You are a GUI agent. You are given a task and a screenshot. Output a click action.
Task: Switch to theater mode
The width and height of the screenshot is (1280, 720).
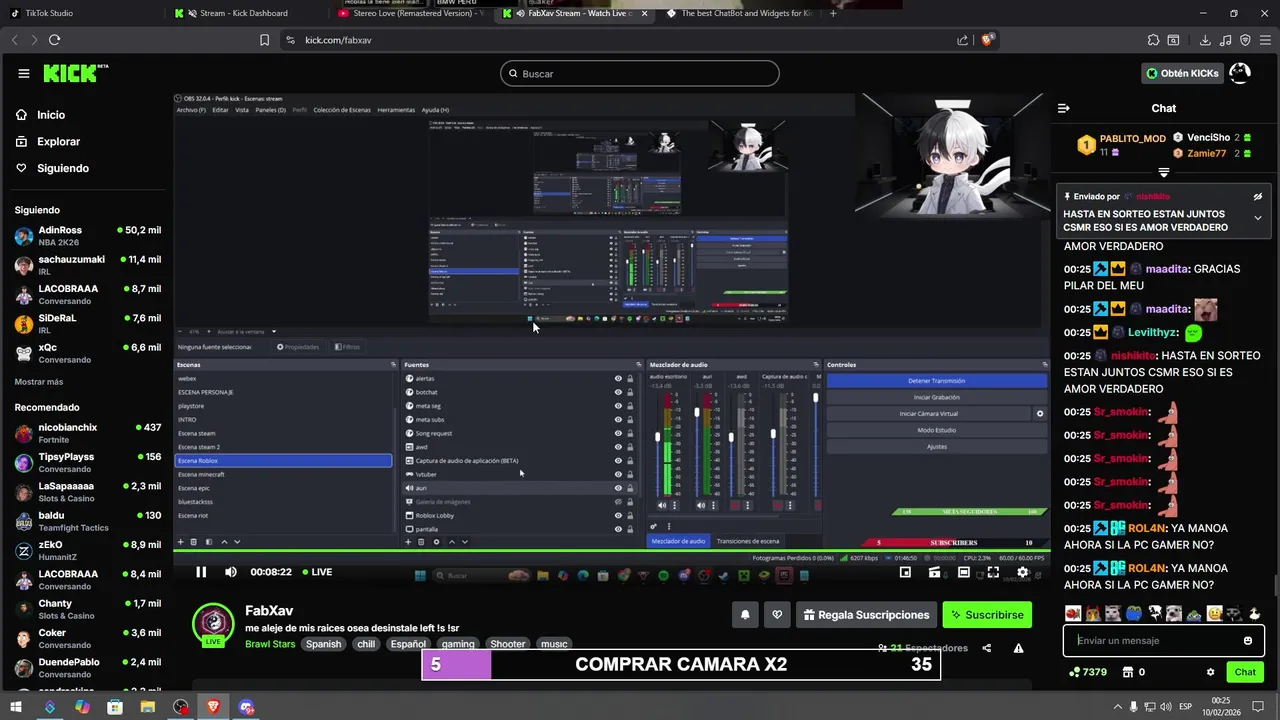[963, 572]
